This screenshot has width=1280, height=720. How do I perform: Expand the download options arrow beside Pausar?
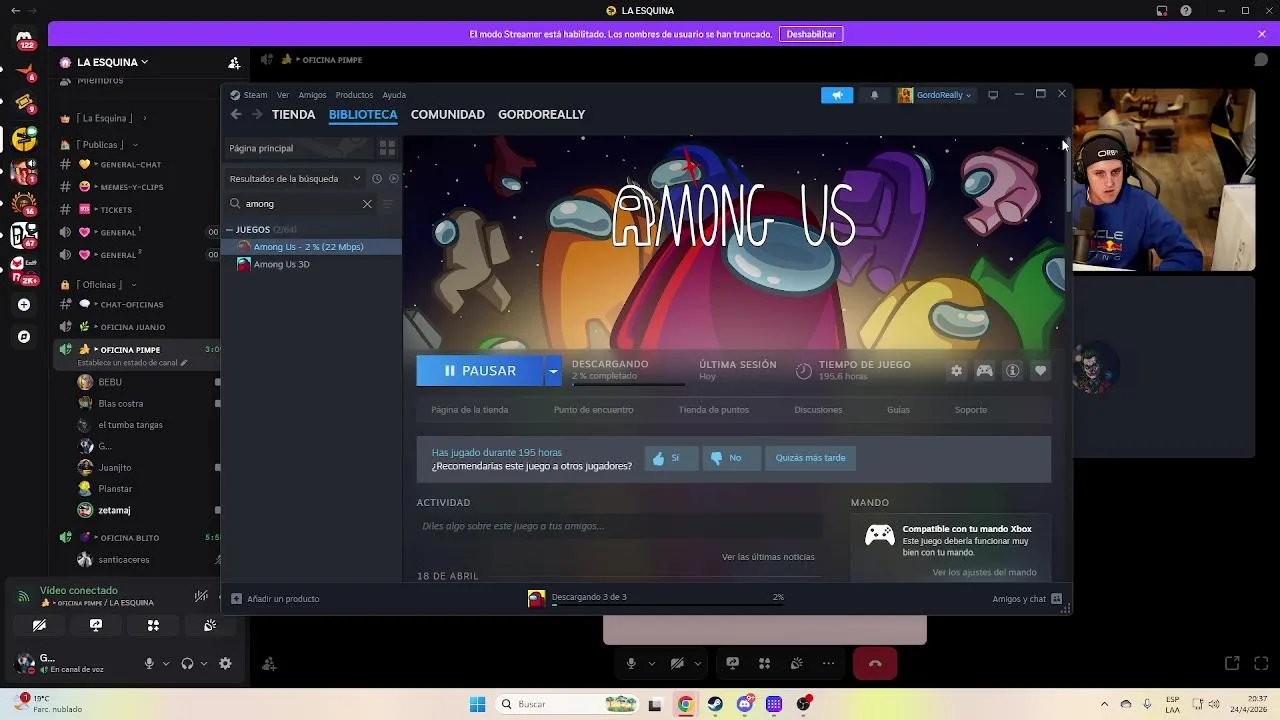[553, 370]
